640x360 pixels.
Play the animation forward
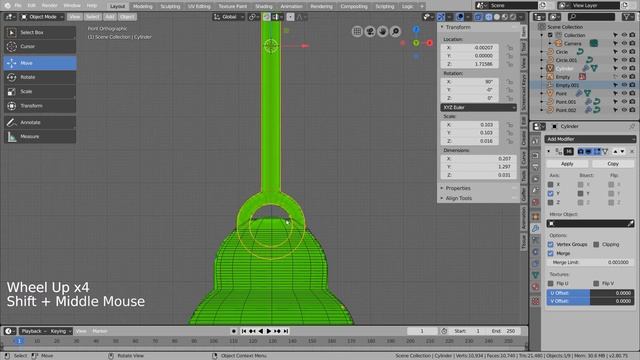point(269,331)
